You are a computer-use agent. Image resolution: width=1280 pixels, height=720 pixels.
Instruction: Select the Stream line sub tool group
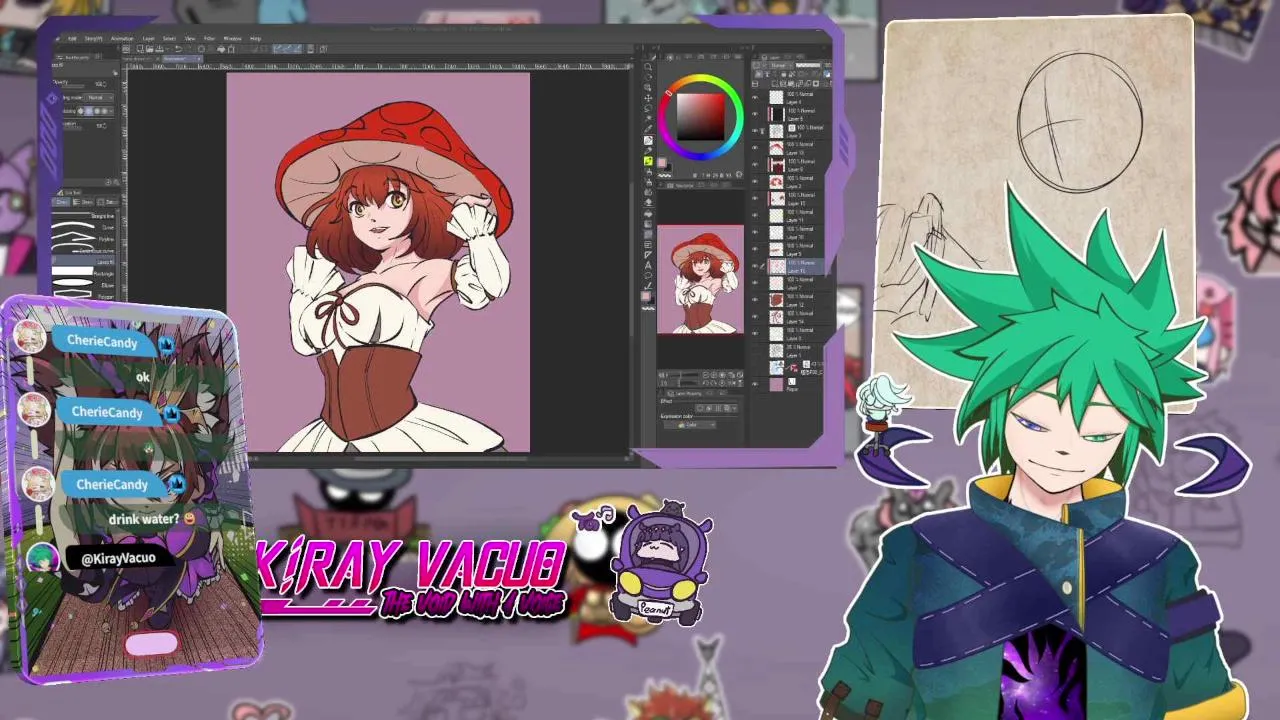[x=83, y=202]
